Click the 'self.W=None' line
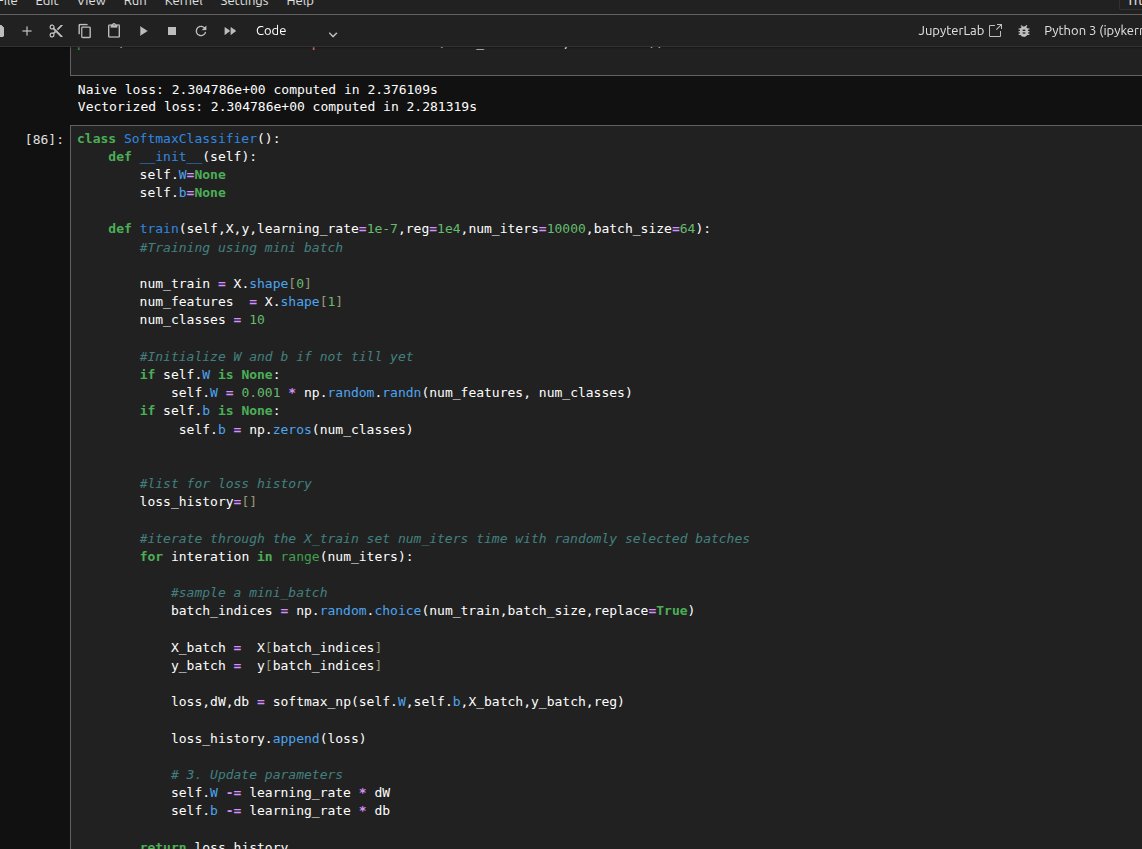 click(183, 175)
